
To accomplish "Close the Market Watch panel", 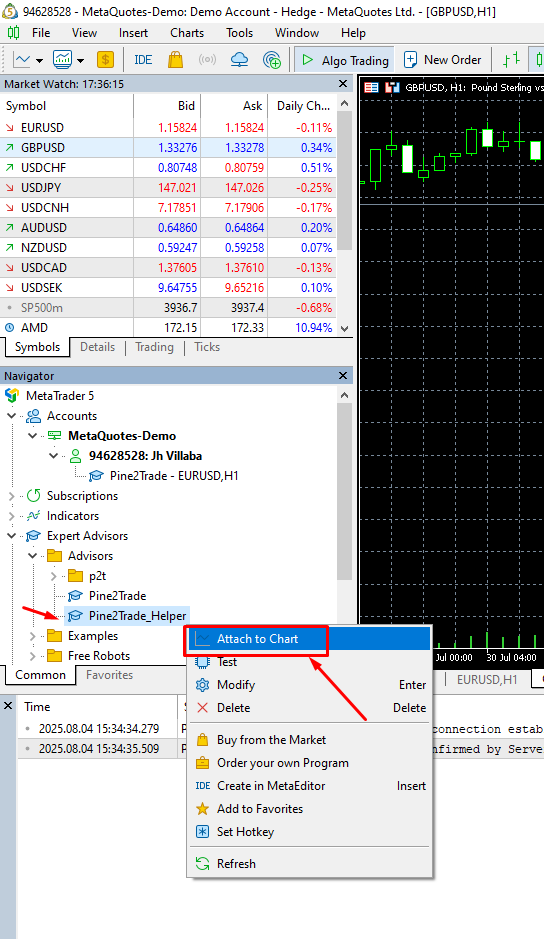I will click(x=343, y=84).
